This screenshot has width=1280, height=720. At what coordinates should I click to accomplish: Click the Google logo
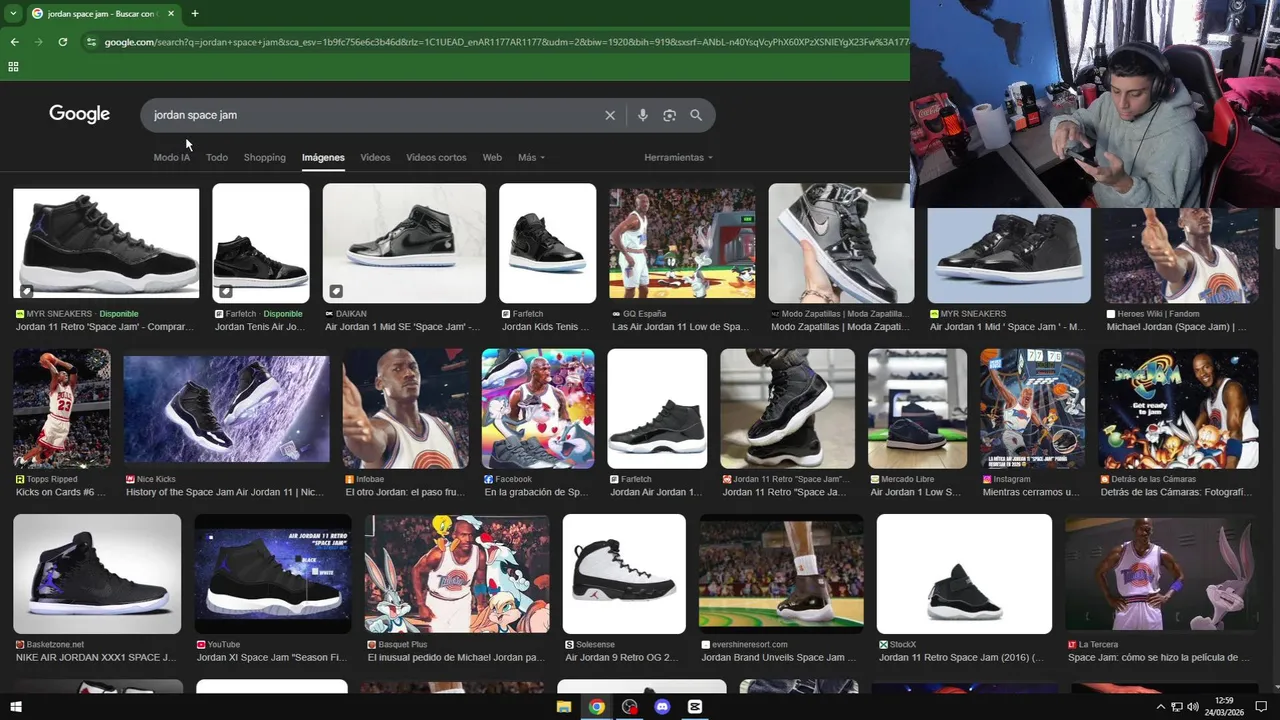(x=79, y=114)
